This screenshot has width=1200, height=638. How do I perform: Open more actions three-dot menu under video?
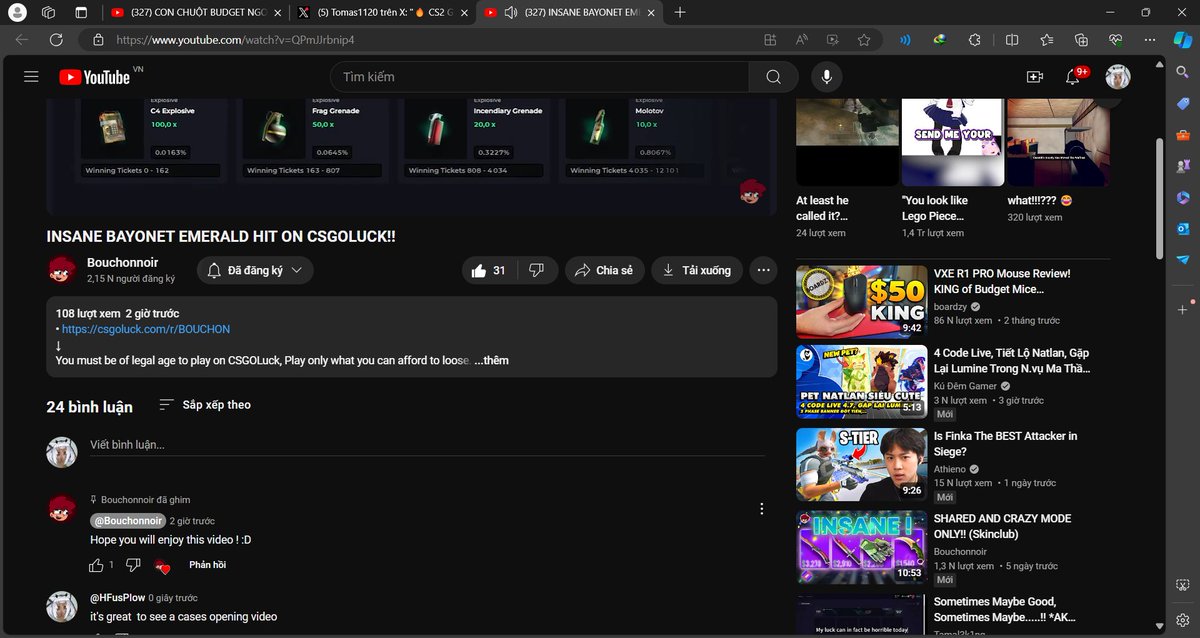tap(763, 270)
